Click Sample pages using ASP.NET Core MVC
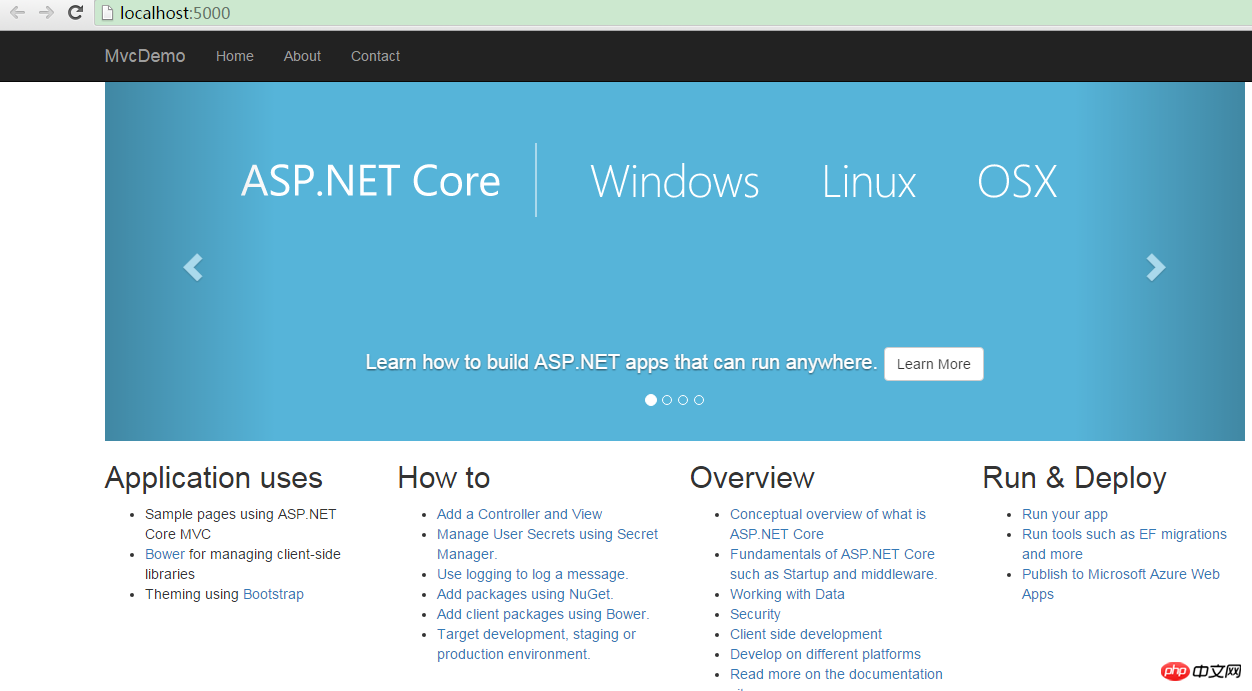This screenshot has height=691, width=1252. pos(241,524)
